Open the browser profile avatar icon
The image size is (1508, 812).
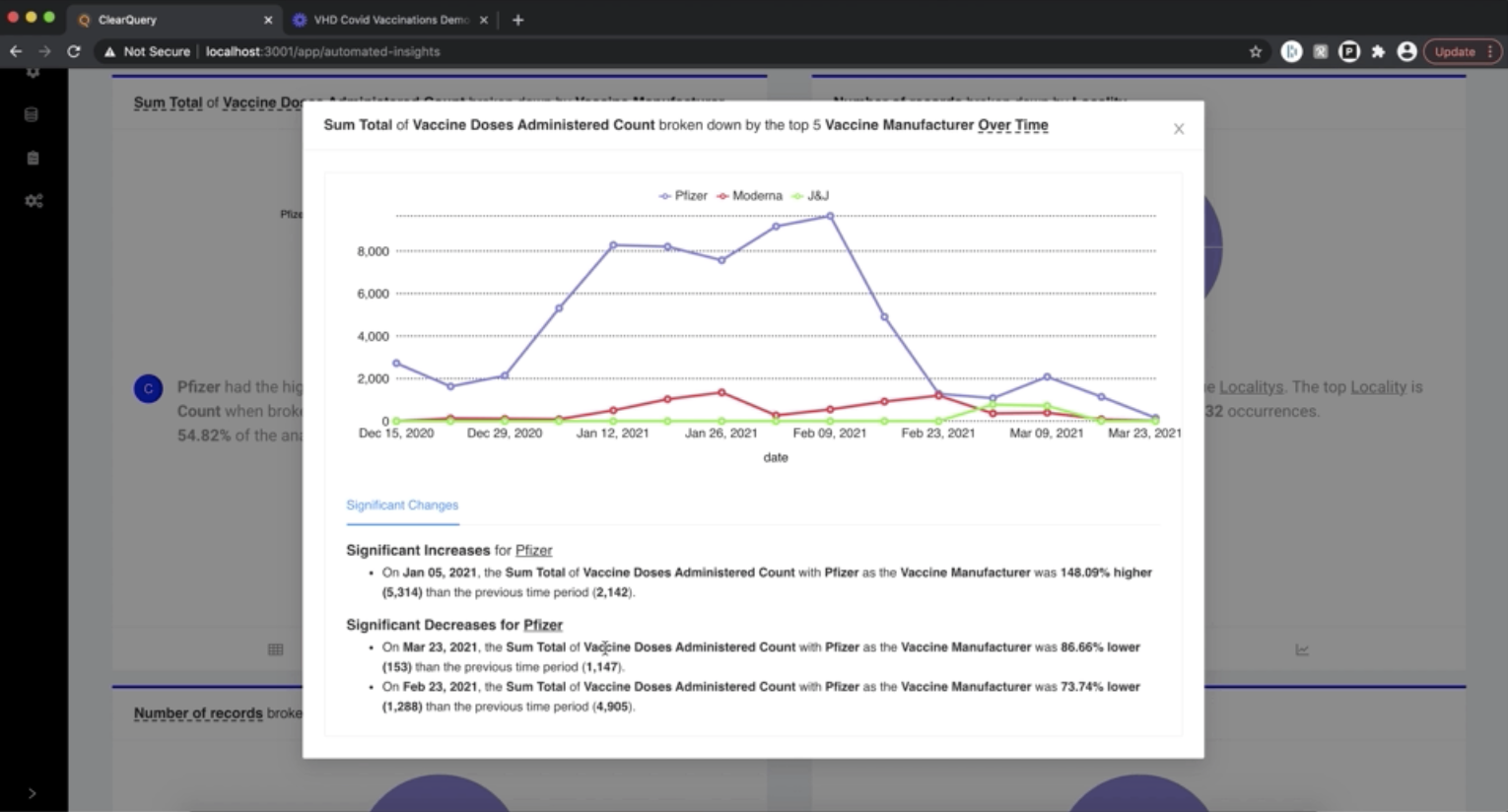(x=1406, y=51)
